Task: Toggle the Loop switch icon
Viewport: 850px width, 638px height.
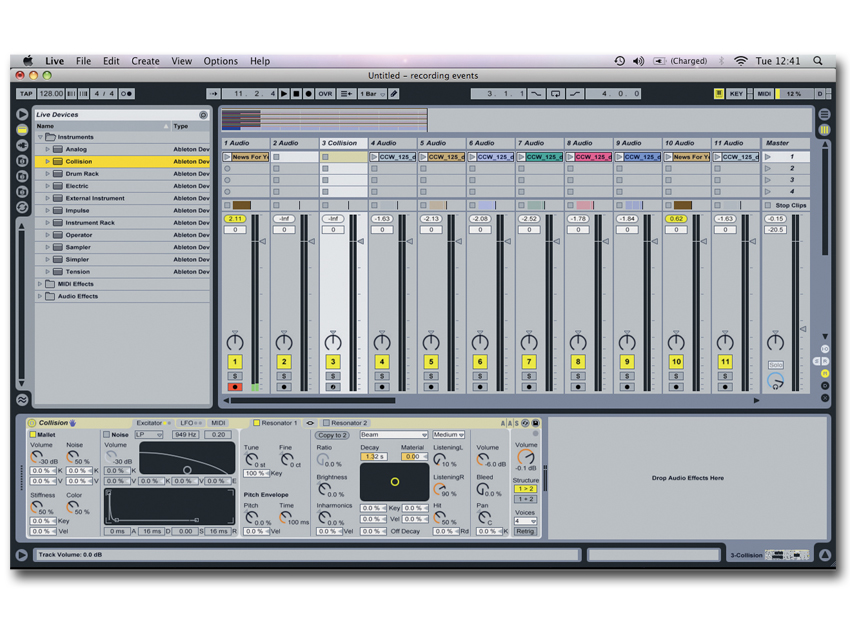Action: tap(555, 93)
